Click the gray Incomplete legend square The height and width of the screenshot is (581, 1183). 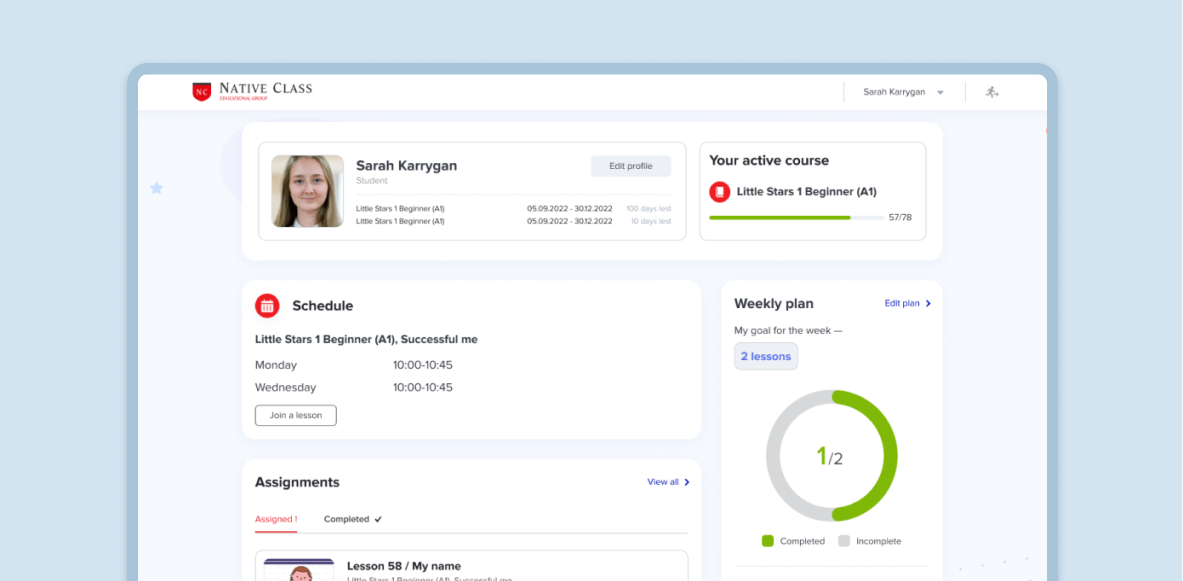844,541
